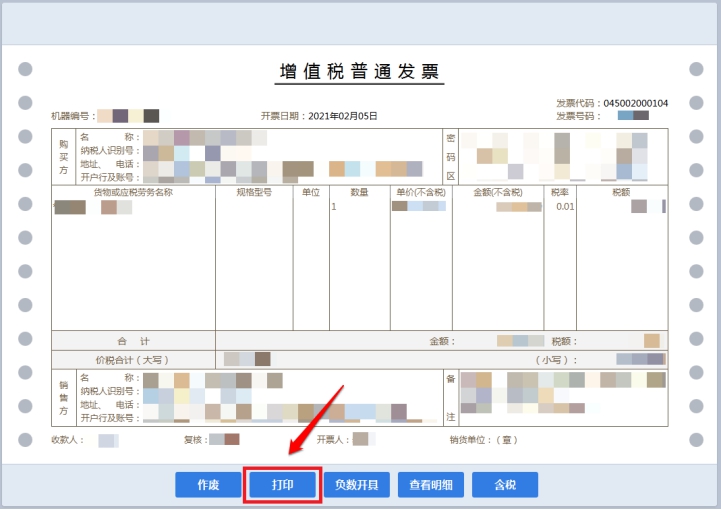Image resolution: width=721 pixels, height=510 pixels.
Task: Click the 收款人 field
Action: (107, 440)
